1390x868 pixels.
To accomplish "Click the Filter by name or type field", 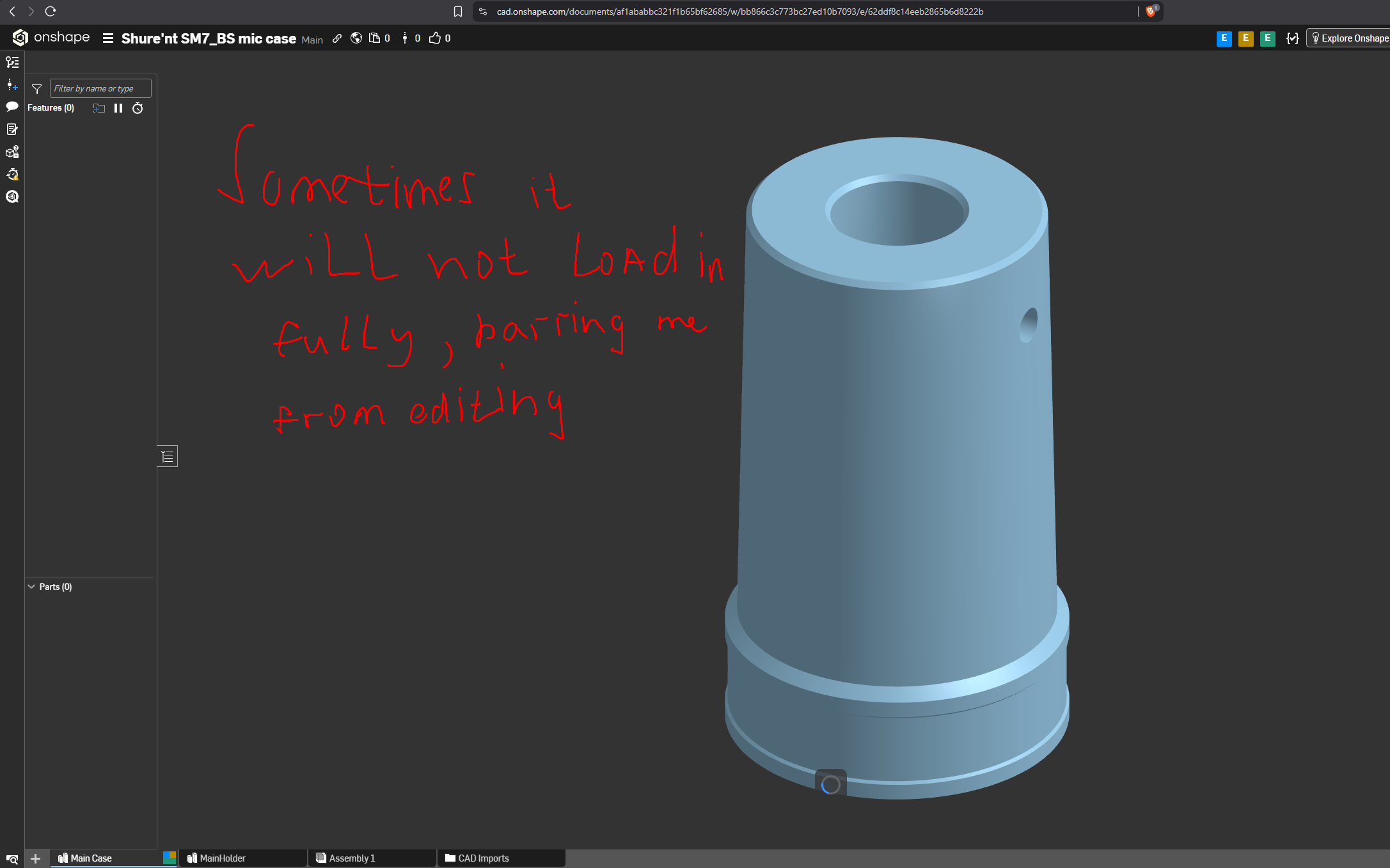I will (100, 88).
